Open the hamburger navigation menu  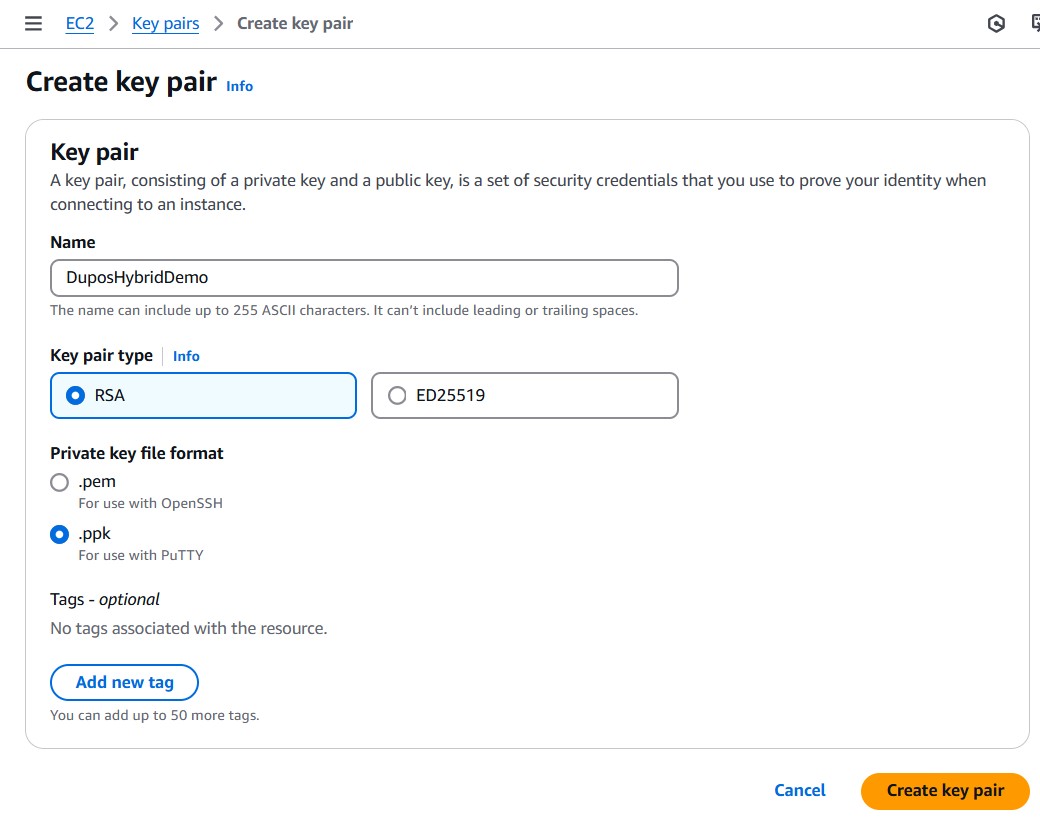[33, 24]
